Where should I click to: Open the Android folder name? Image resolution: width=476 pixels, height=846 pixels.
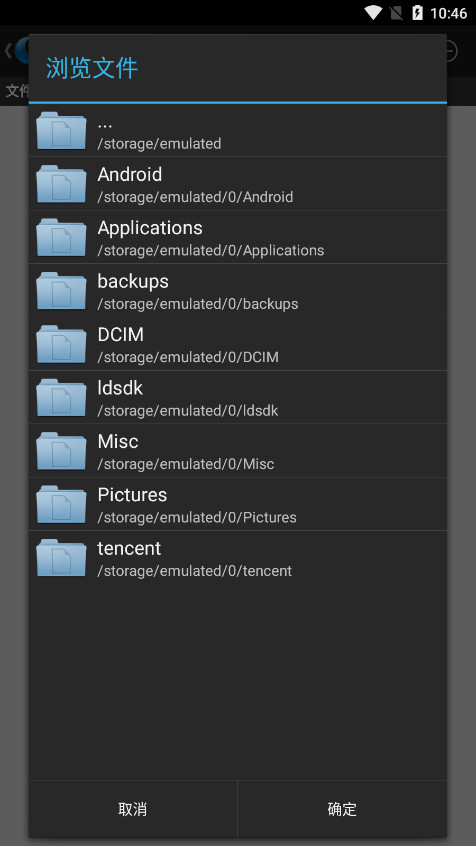point(130,174)
